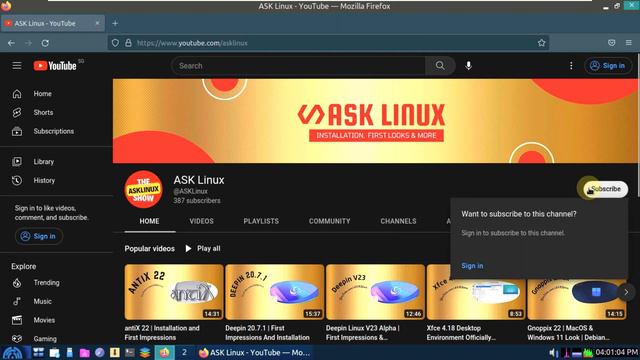Reload the page in Firefox
640x360 pixels.
tap(45, 43)
